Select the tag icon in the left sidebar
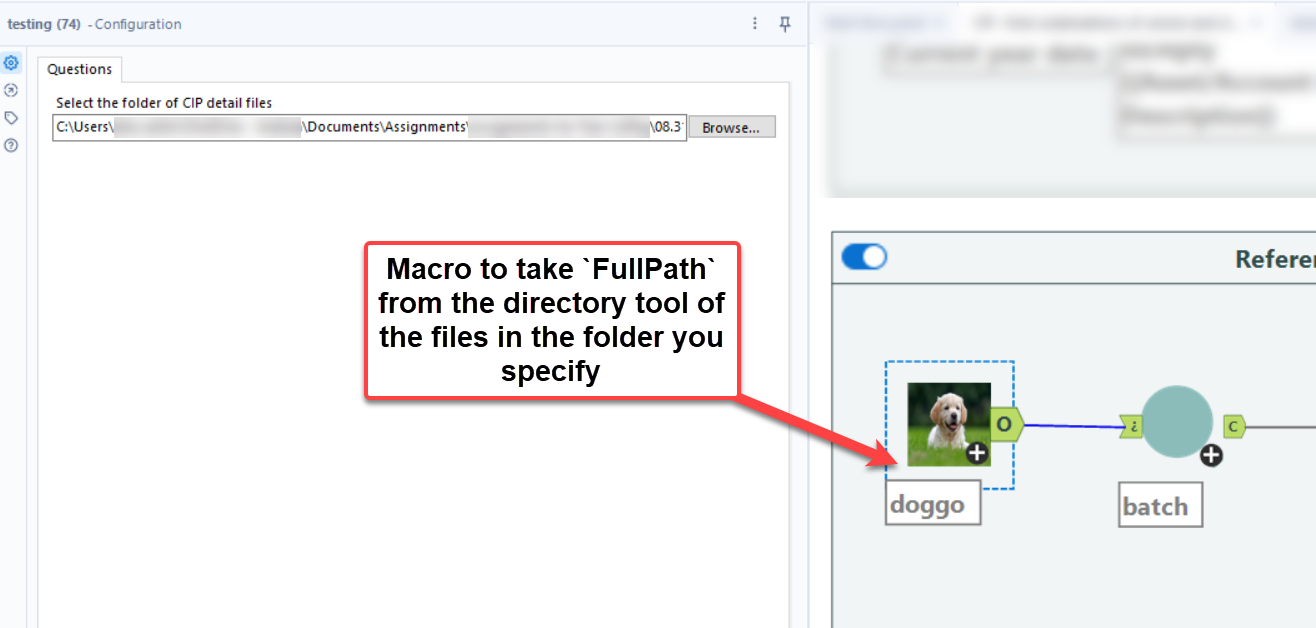The height and width of the screenshot is (628, 1316). [12, 117]
